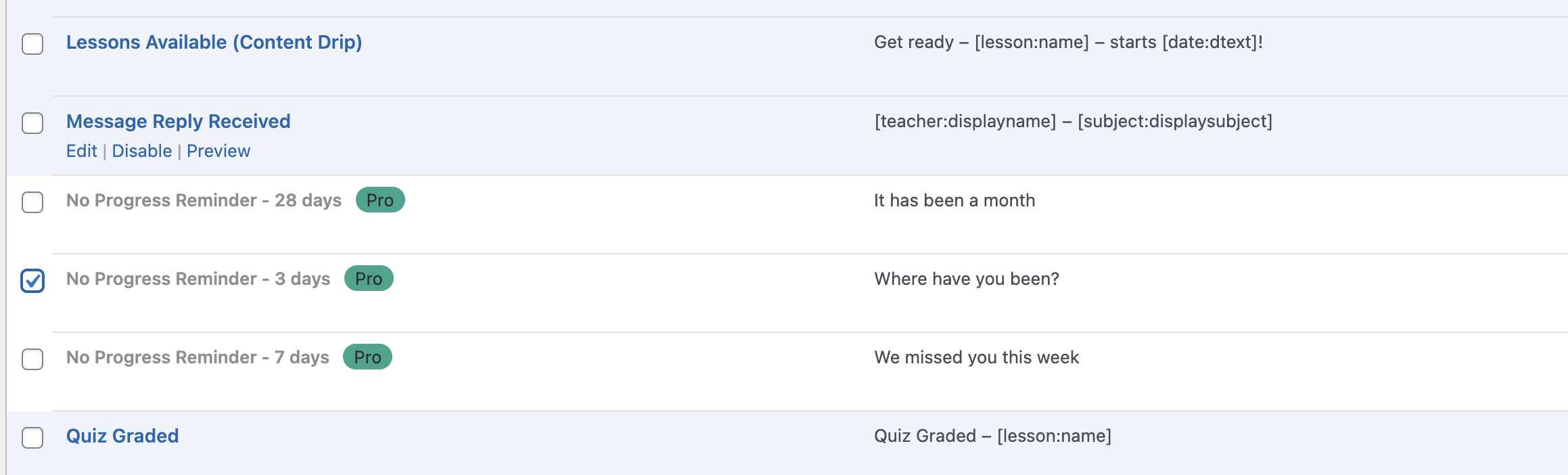Edit the Message Reply Received email
1568x475 pixels.
pos(81,151)
